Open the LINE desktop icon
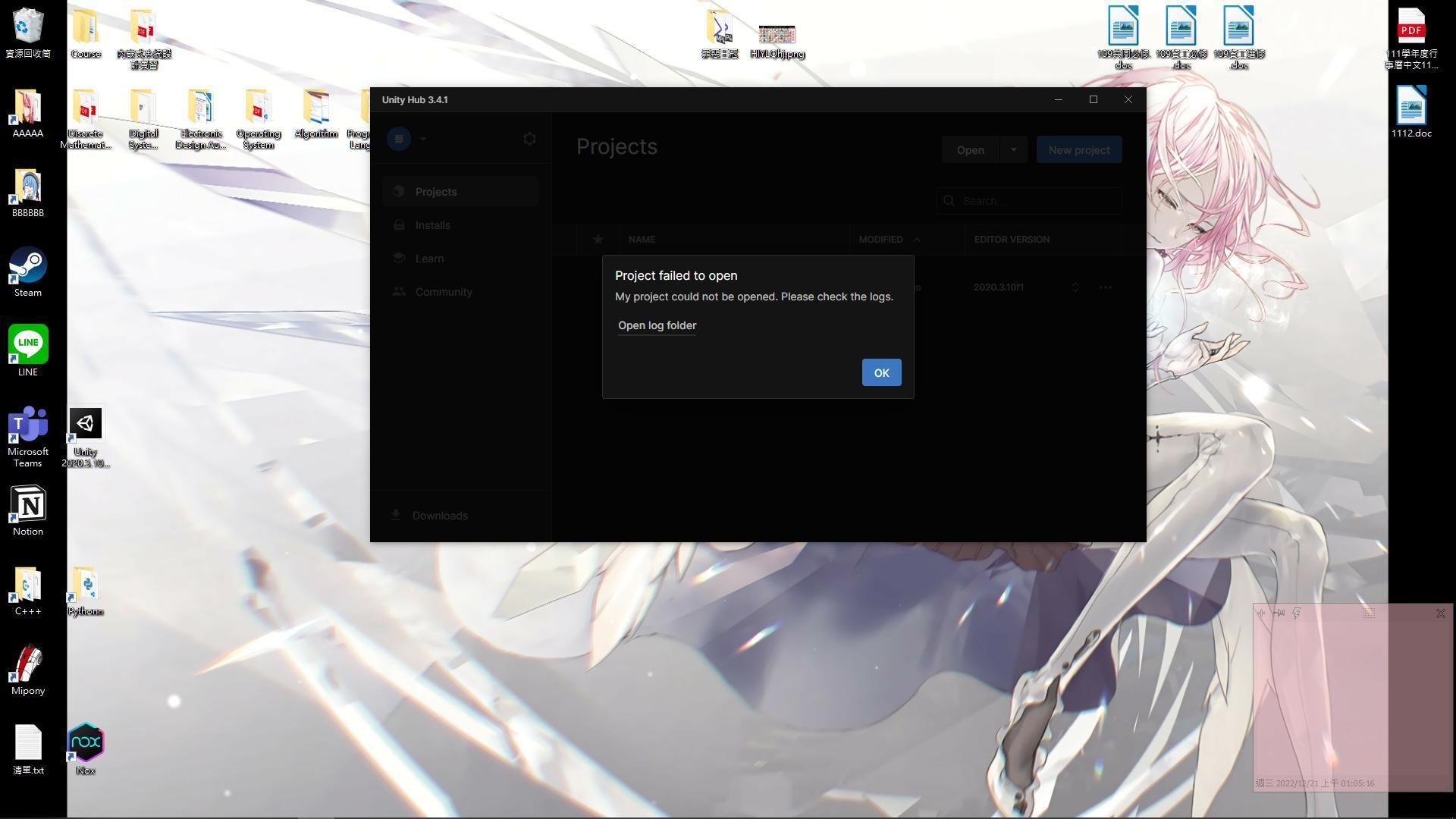The image size is (1456, 819). tap(28, 346)
